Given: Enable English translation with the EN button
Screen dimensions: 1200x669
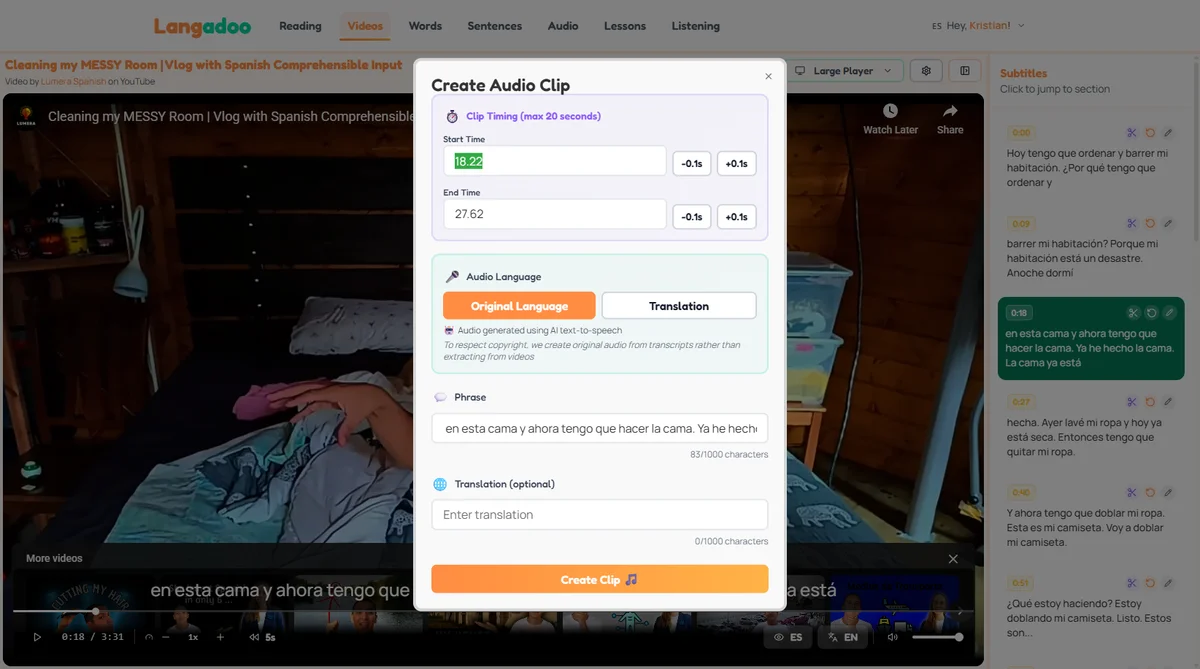Looking at the screenshot, I should (x=842, y=636).
